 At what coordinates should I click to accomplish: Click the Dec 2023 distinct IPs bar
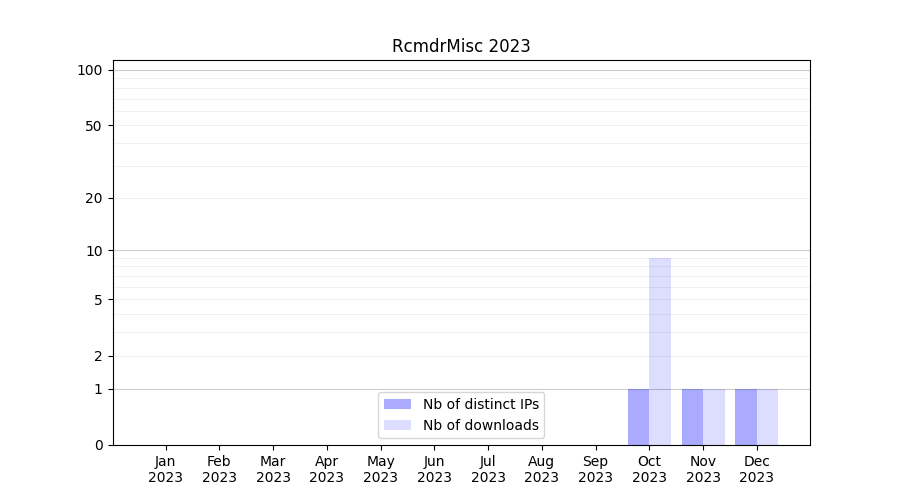[x=746, y=417]
